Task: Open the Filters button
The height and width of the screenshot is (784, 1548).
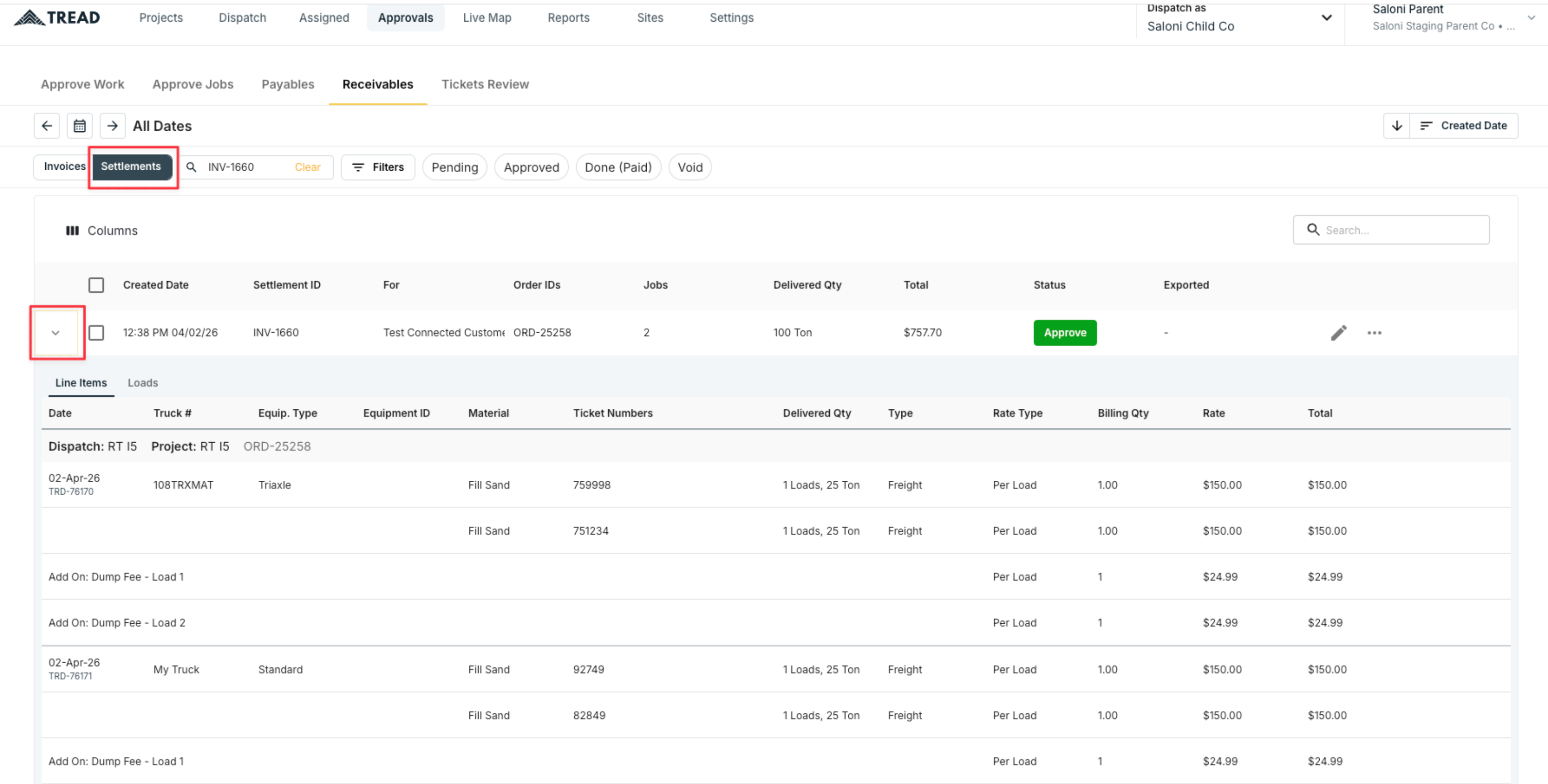Action: pyautogui.click(x=378, y=167)
